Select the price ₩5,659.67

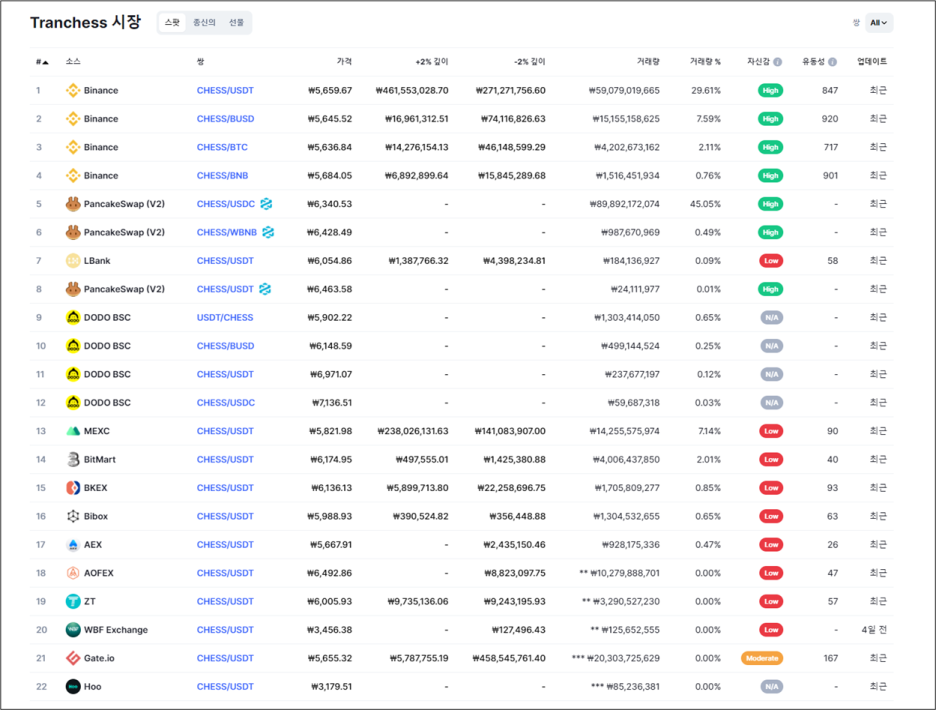pyautogui.click(x=330, y=90)
